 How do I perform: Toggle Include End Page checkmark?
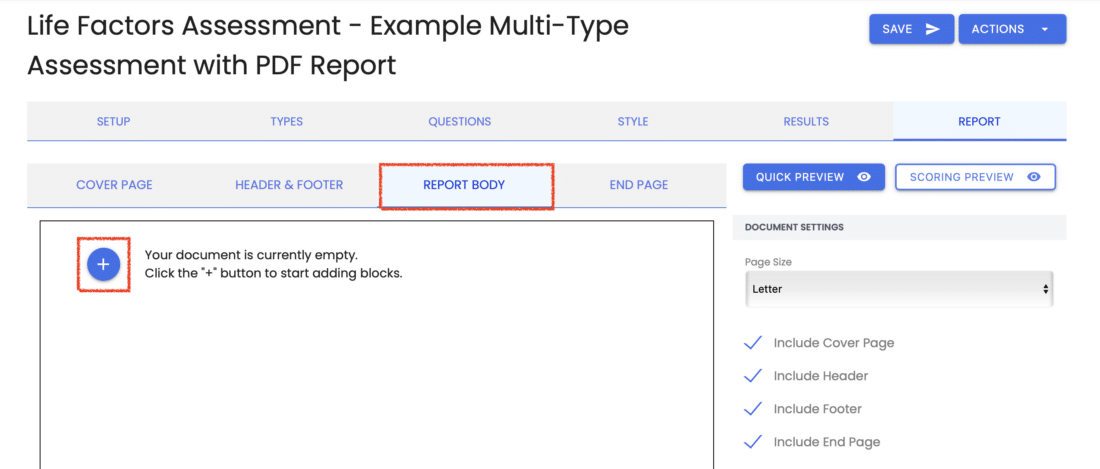[x=753, y=442]
